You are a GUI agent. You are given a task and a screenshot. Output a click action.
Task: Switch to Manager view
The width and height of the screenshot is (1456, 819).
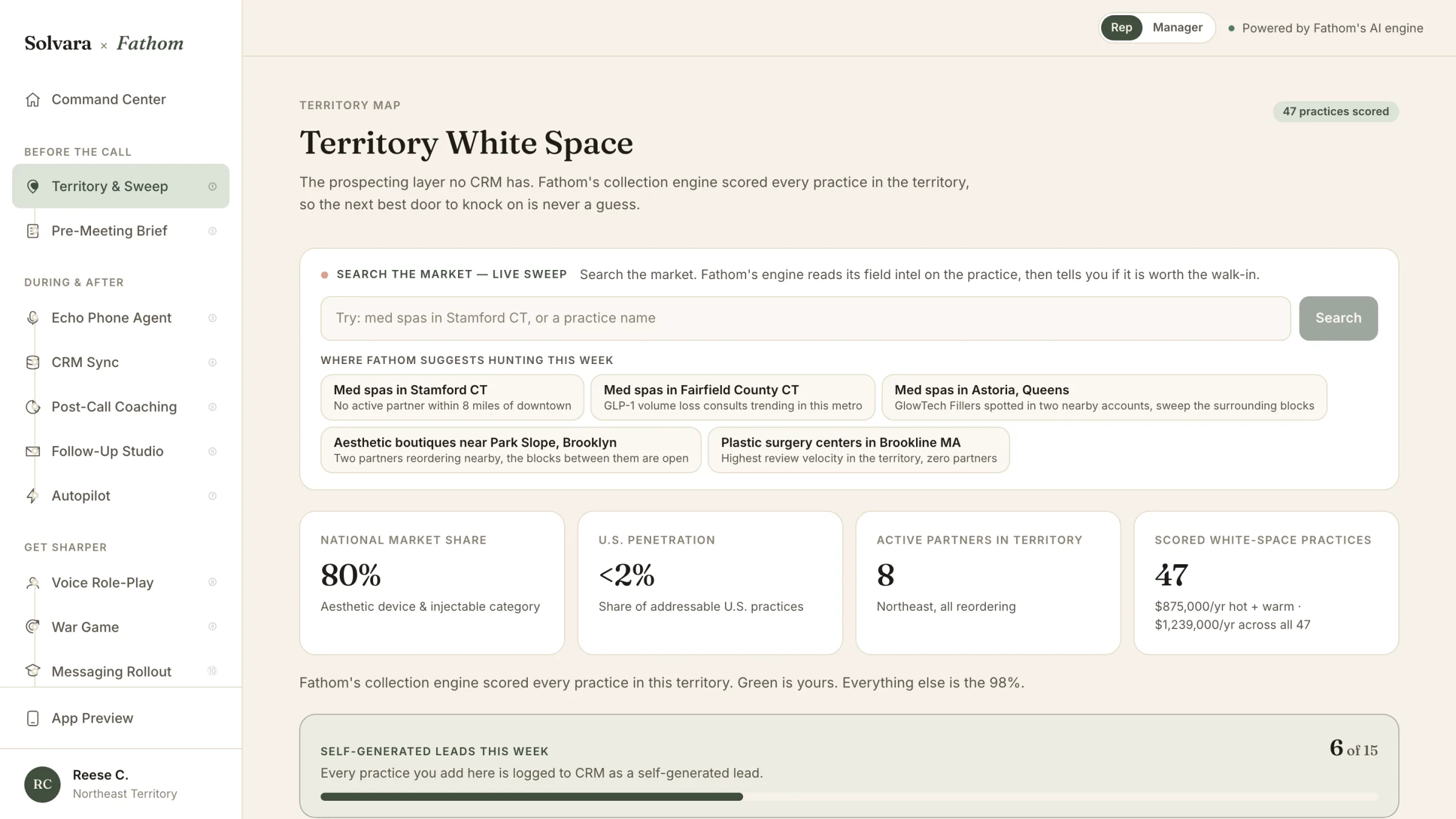pyautogui.click(x=1177, y=27)
